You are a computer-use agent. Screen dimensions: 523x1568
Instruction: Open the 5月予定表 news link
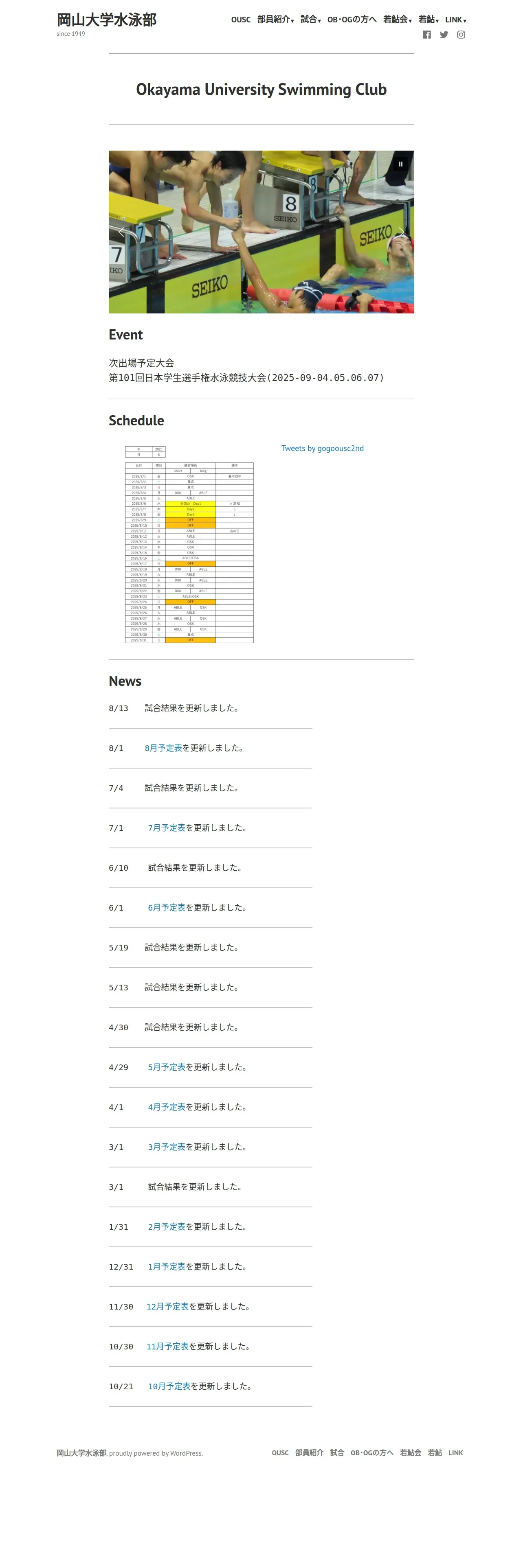tap(166, 1067)
